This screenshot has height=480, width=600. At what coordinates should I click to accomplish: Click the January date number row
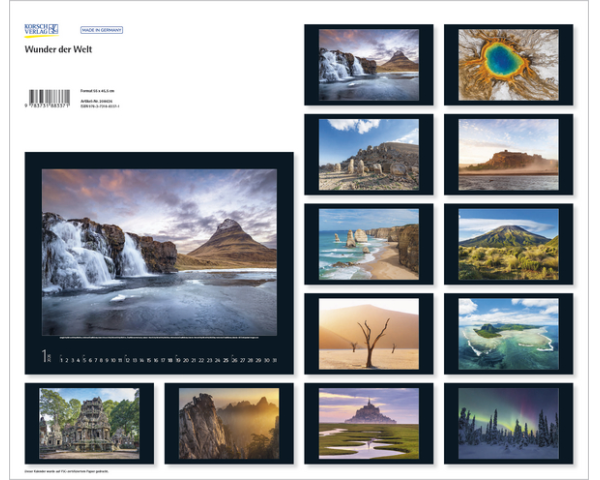point(167,359)
